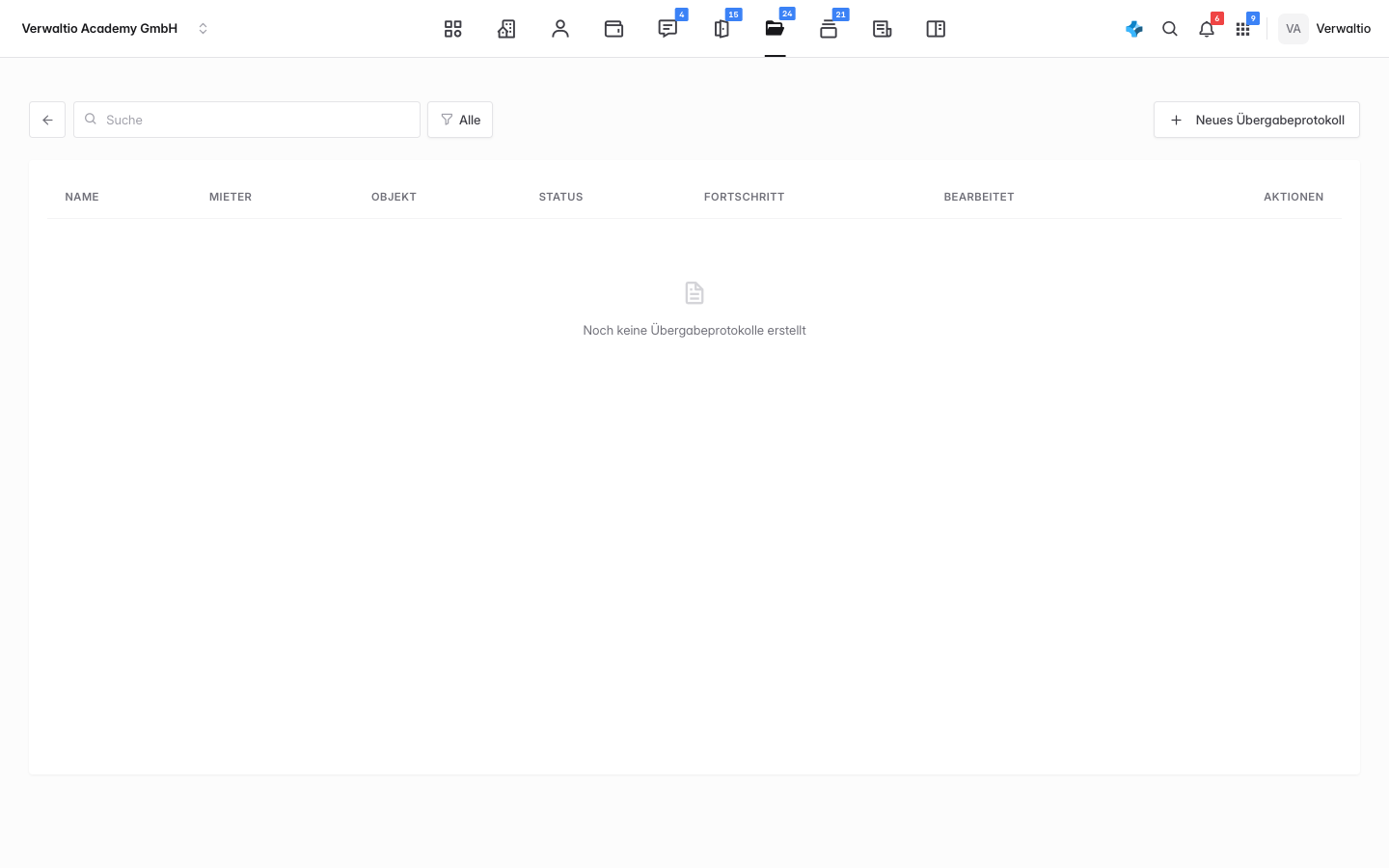Open the door icon with badge 15

tap(722, 29)
